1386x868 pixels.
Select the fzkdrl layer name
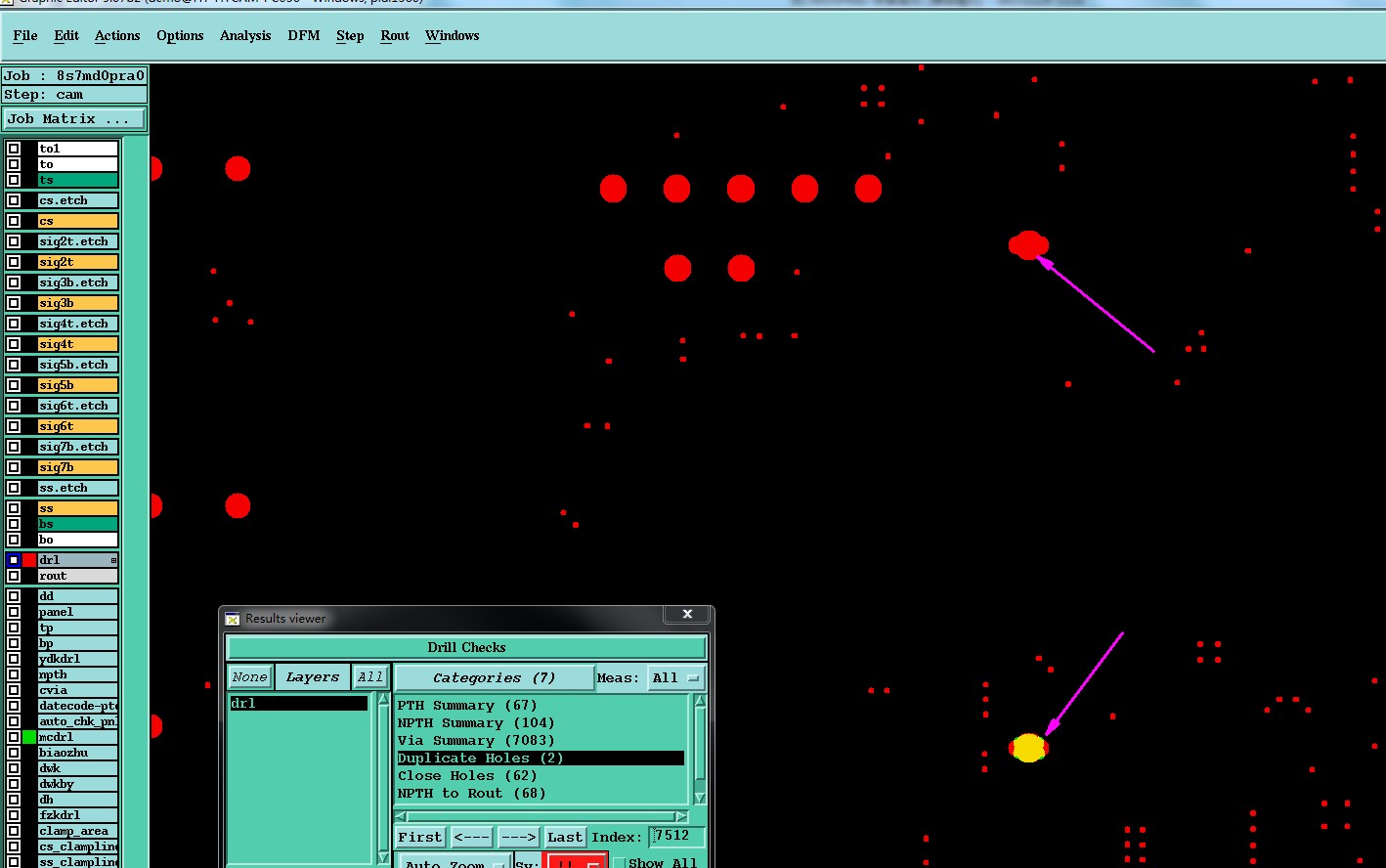point(78,815)
